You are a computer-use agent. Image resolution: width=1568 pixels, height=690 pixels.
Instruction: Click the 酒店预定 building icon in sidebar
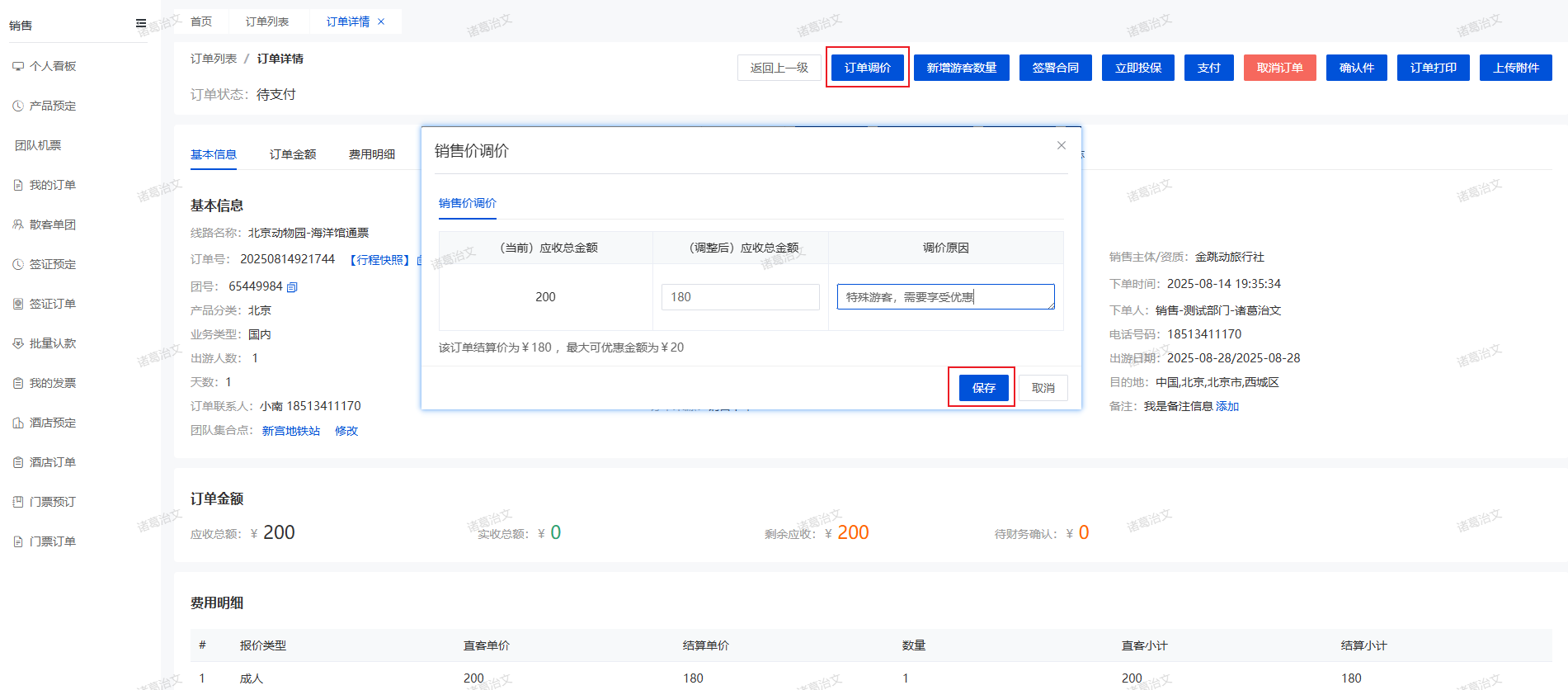tap(18, 423)
